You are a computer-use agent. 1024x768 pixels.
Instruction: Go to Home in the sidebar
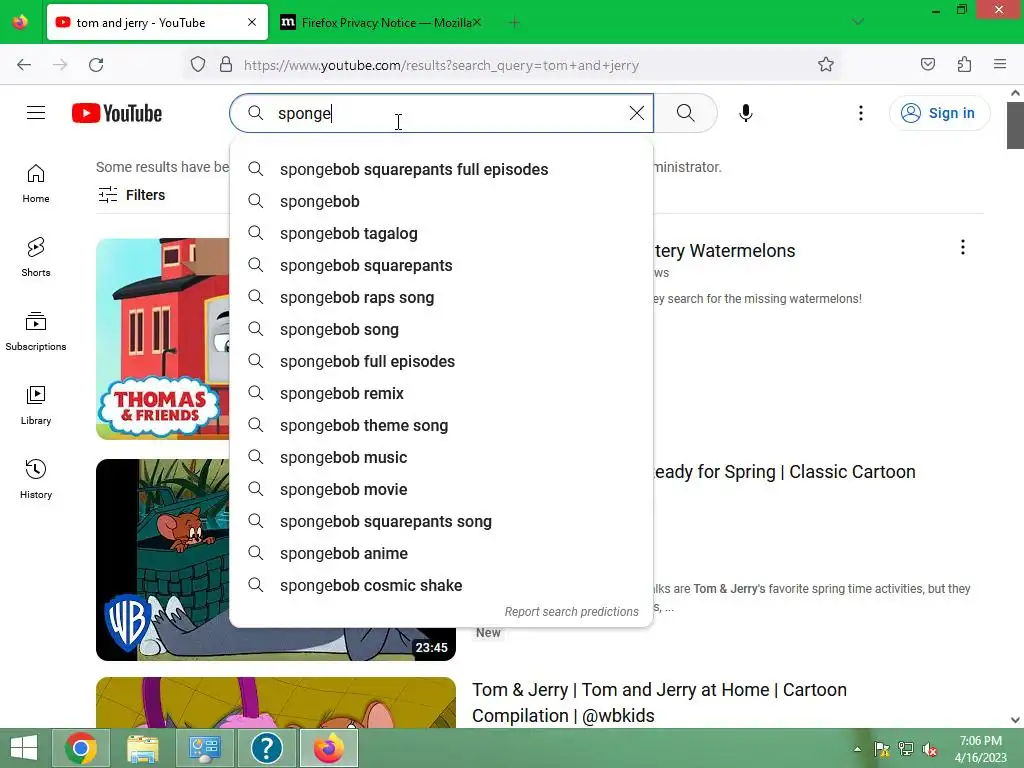[36, 184]
